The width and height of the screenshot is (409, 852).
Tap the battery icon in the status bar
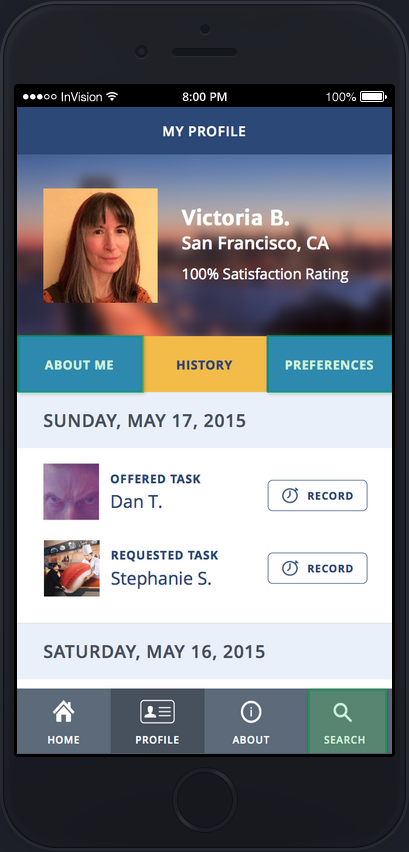coord(374,97)
